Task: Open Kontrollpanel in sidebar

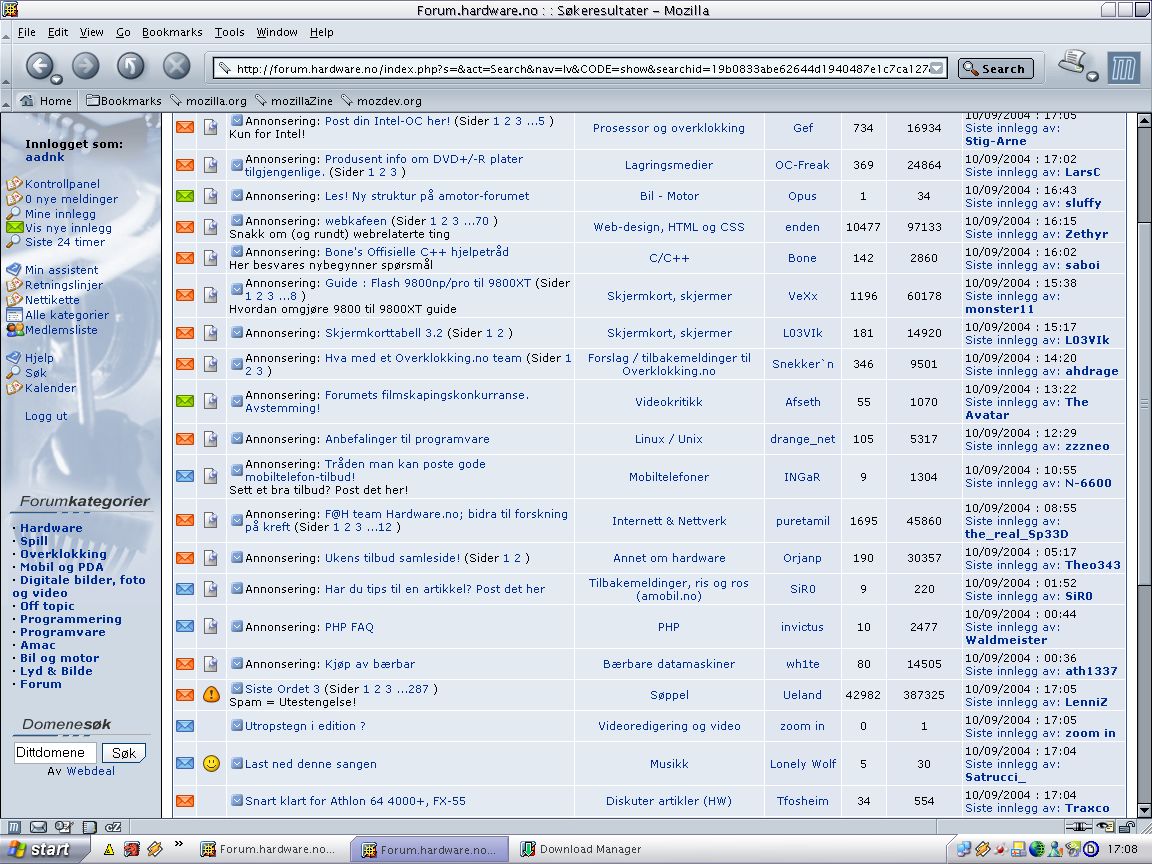Action: (x=62, y=184)
